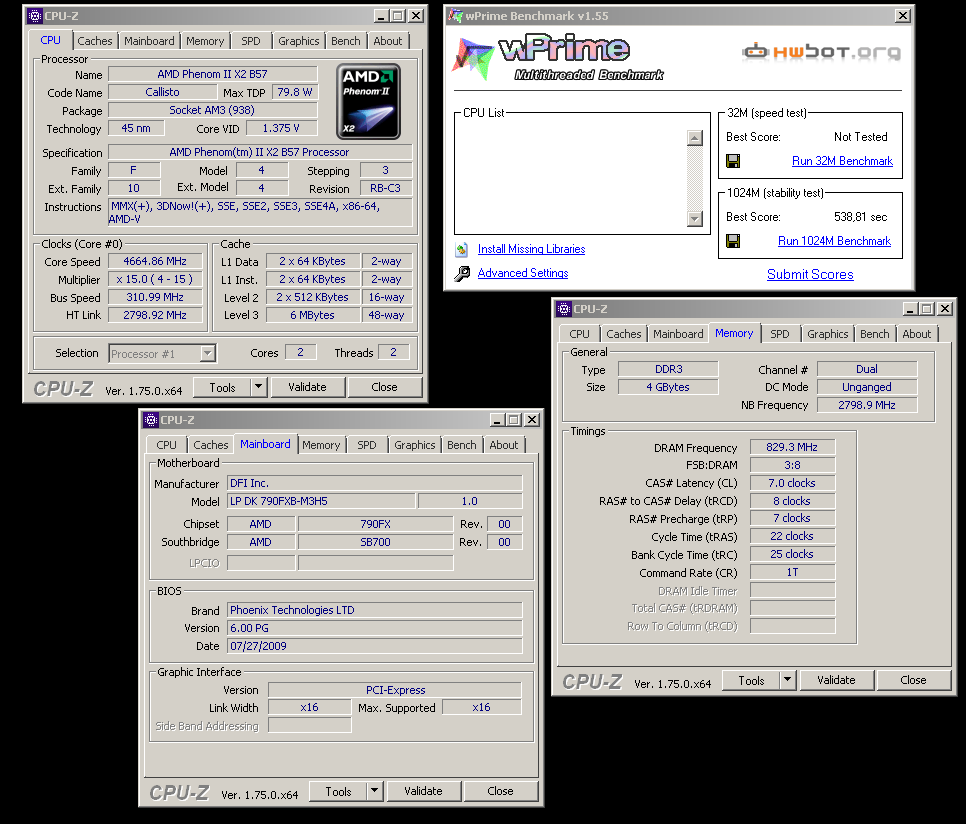Click Validate in the Memory window
Image resolution: width=966 pixels, height=824 pixels.
836,680
